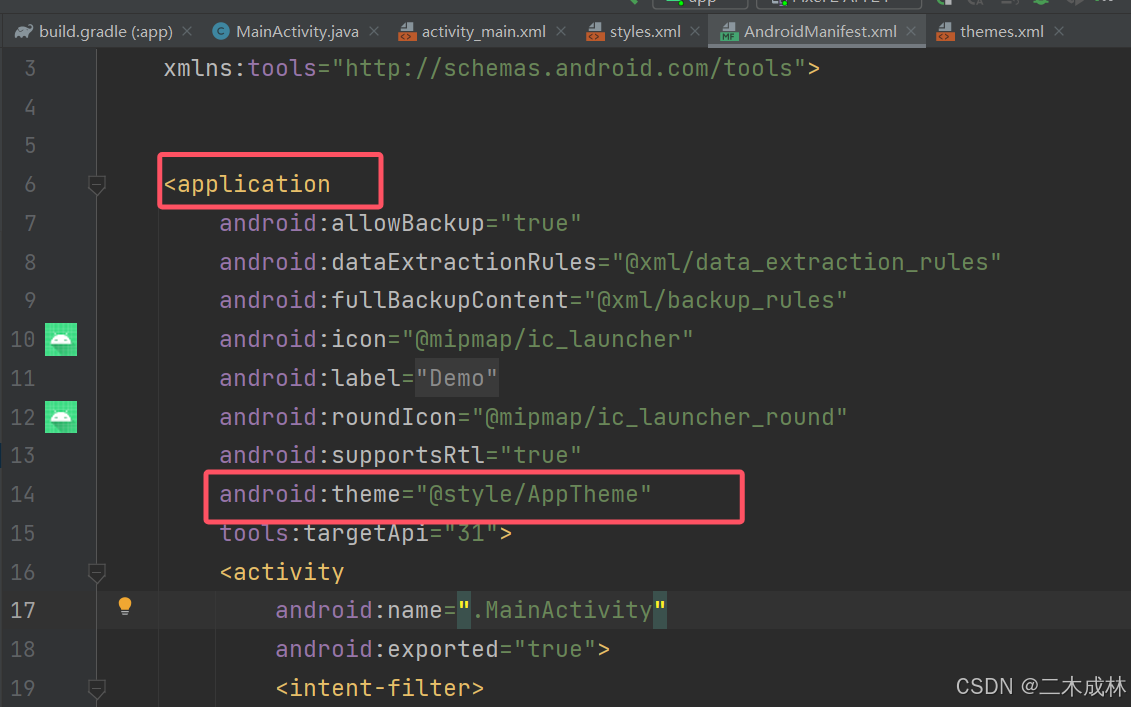Close the styles.xml tab
The height and width of the screenshot is (707, 1131).
tap(695, 32)
